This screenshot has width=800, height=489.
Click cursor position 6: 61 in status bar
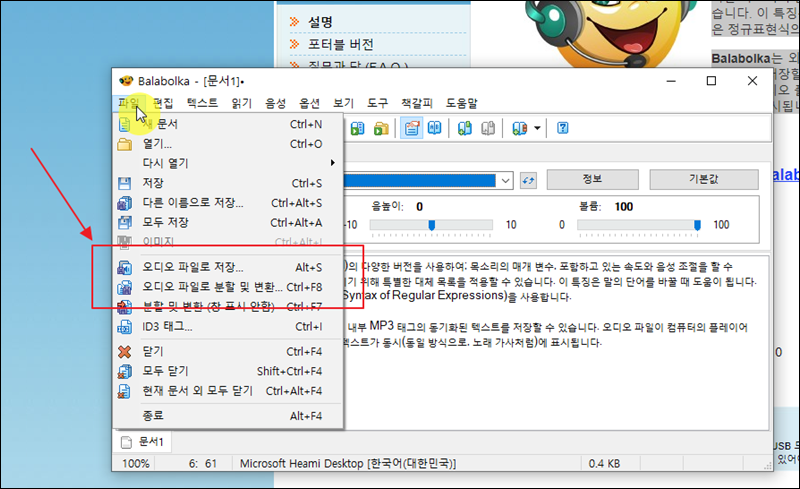[203, 463]
